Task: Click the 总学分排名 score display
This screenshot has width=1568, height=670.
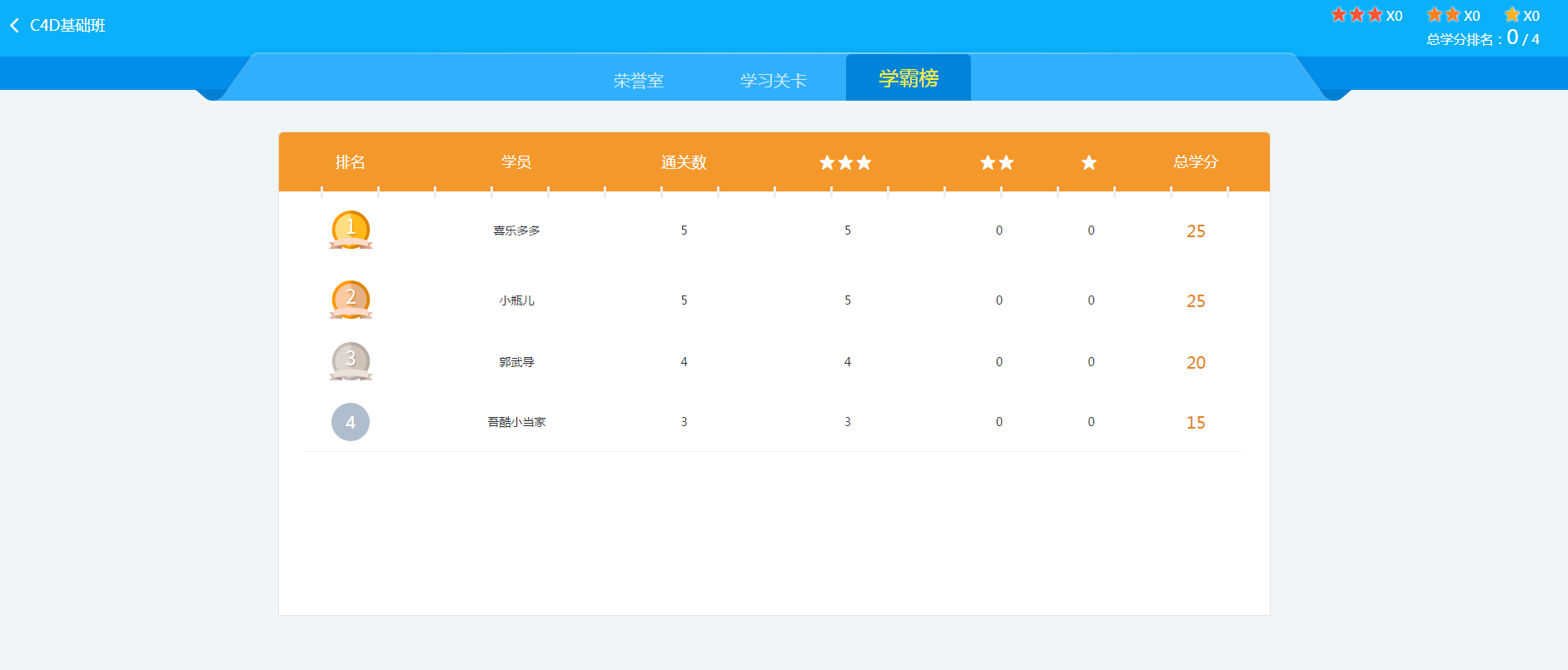Action: click(x=1482, y=38)
